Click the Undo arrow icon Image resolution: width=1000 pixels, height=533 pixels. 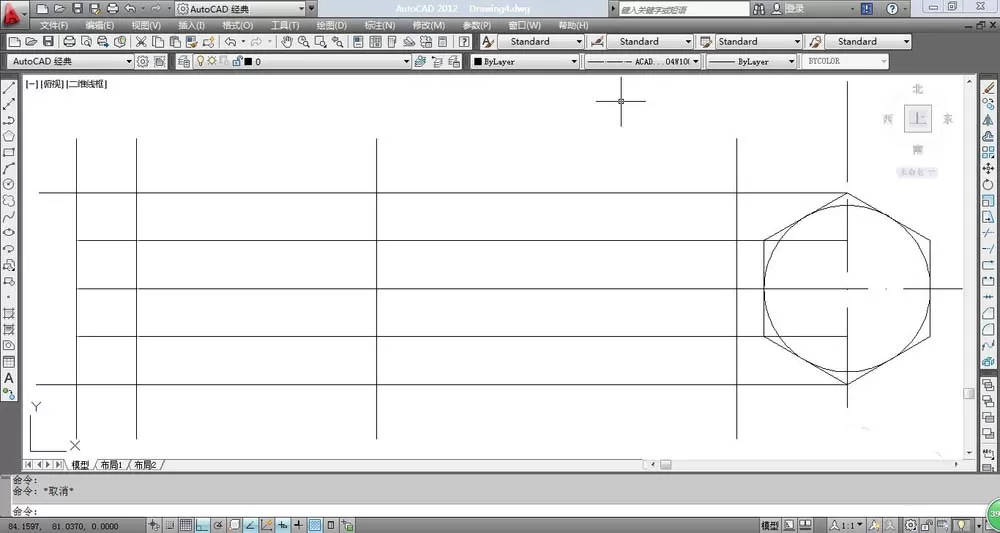pos(230,41)
